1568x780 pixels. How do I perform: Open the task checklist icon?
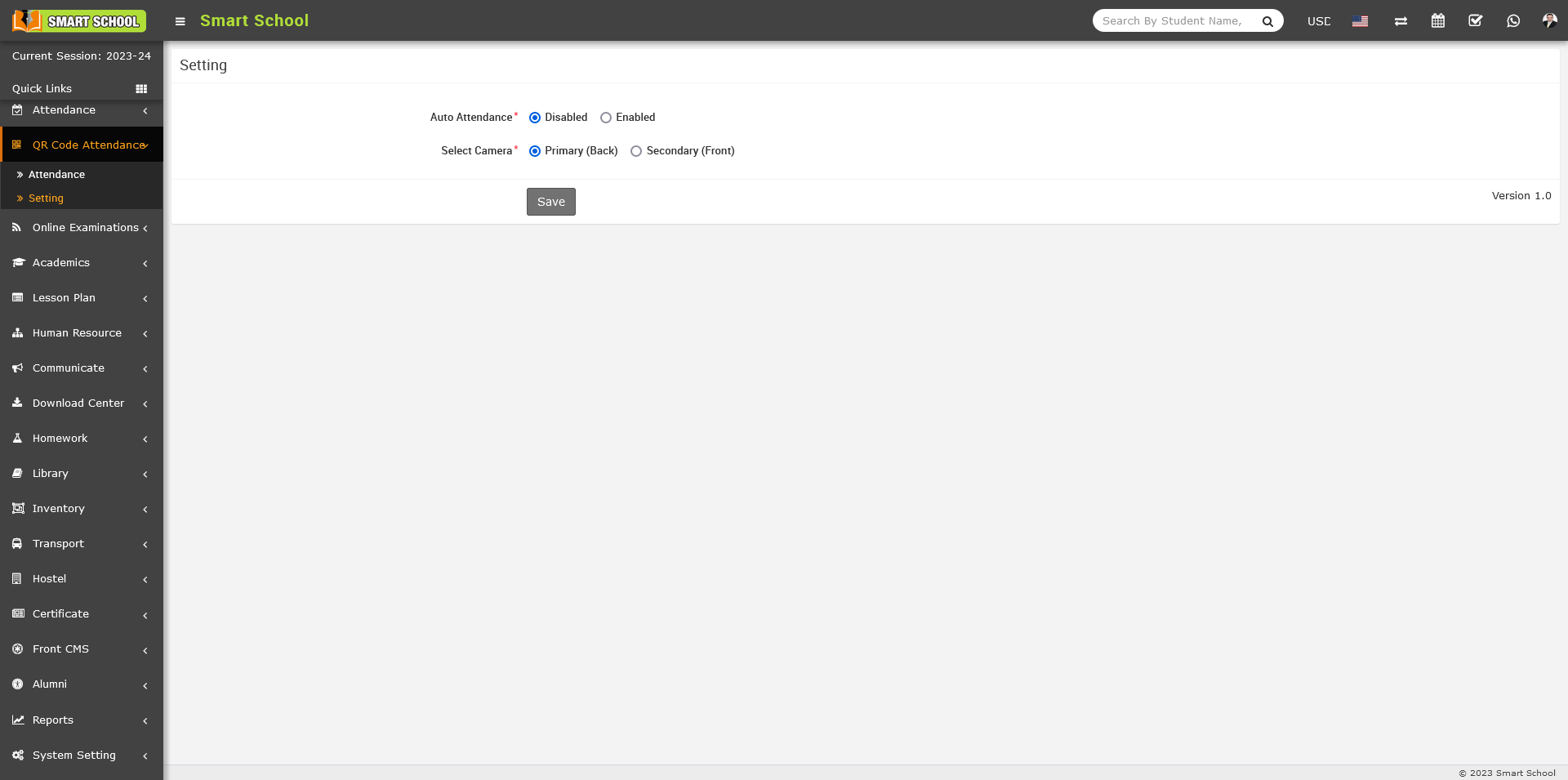[x=1475, y=21]
